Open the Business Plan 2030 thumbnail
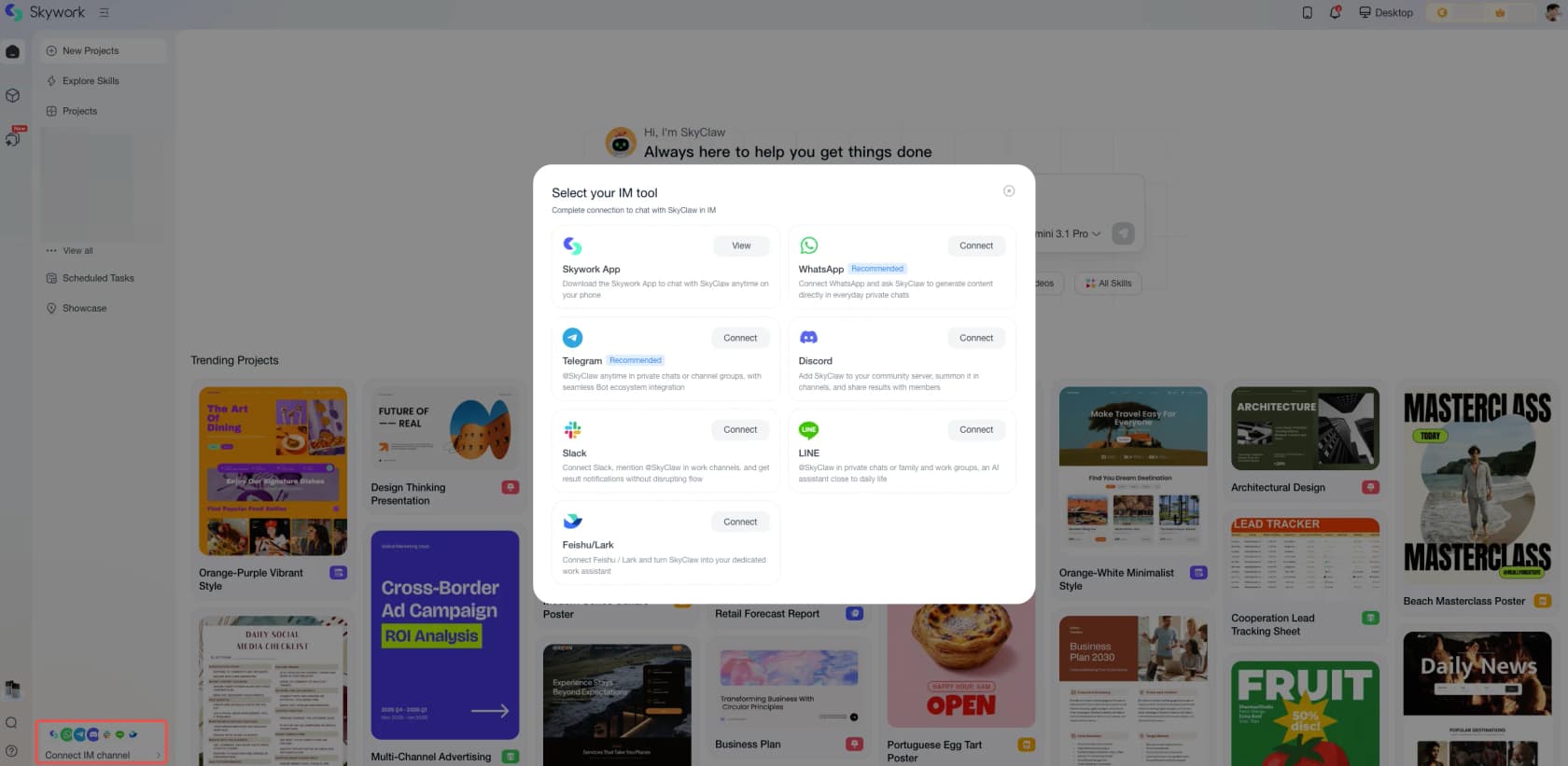 point(1133,690)
